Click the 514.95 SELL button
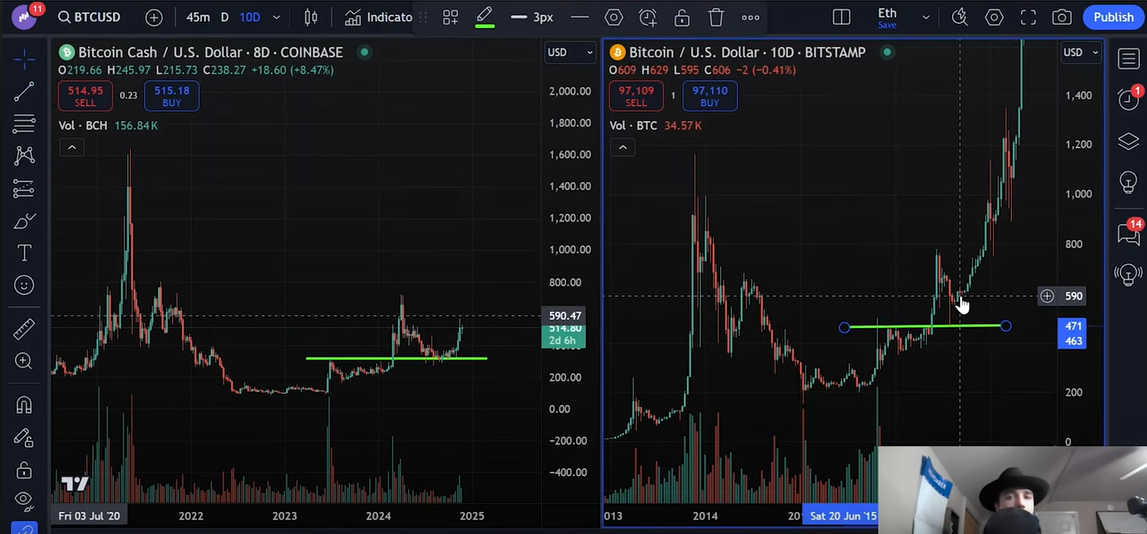 click(86, 97)
